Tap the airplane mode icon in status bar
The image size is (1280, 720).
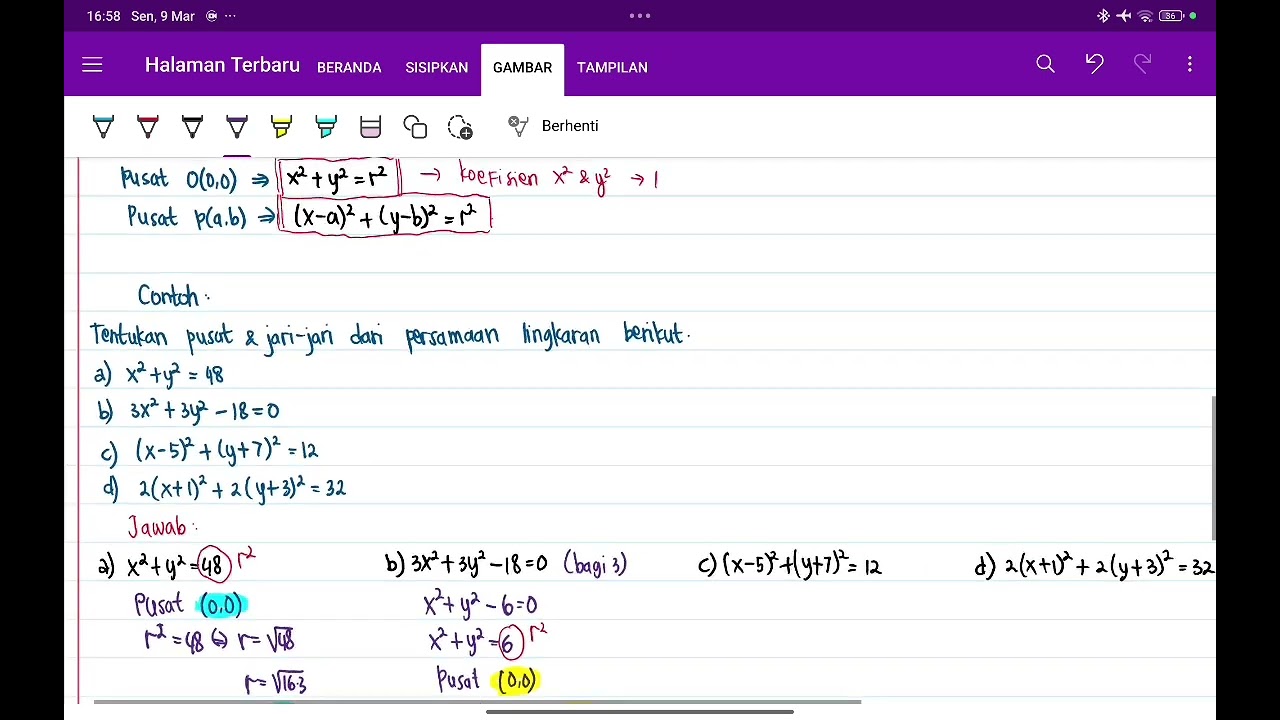tap(1124, 16)
